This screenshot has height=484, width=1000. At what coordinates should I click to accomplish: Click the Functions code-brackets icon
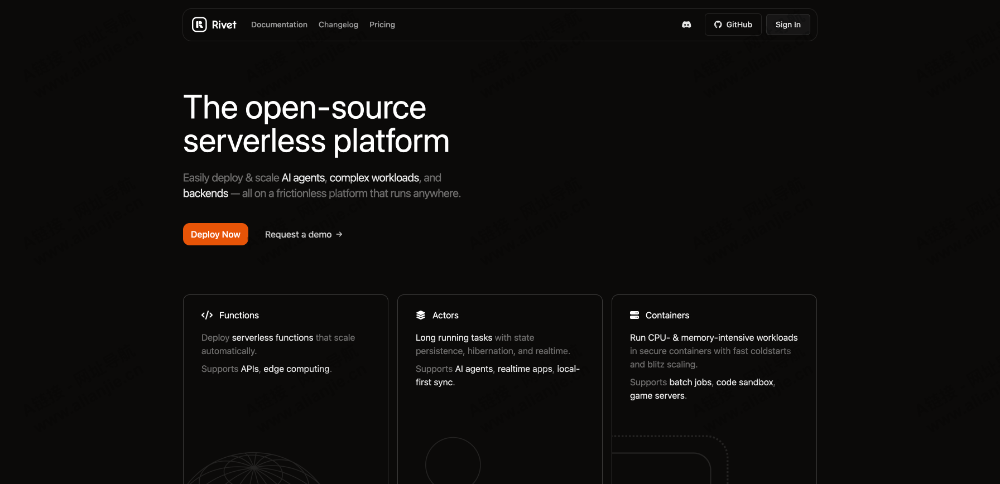pyautogui.click(x=207, y=315)
